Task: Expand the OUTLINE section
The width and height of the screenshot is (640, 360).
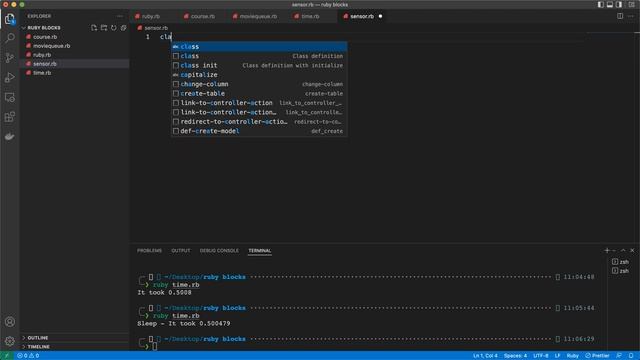Action: (38, 338)
